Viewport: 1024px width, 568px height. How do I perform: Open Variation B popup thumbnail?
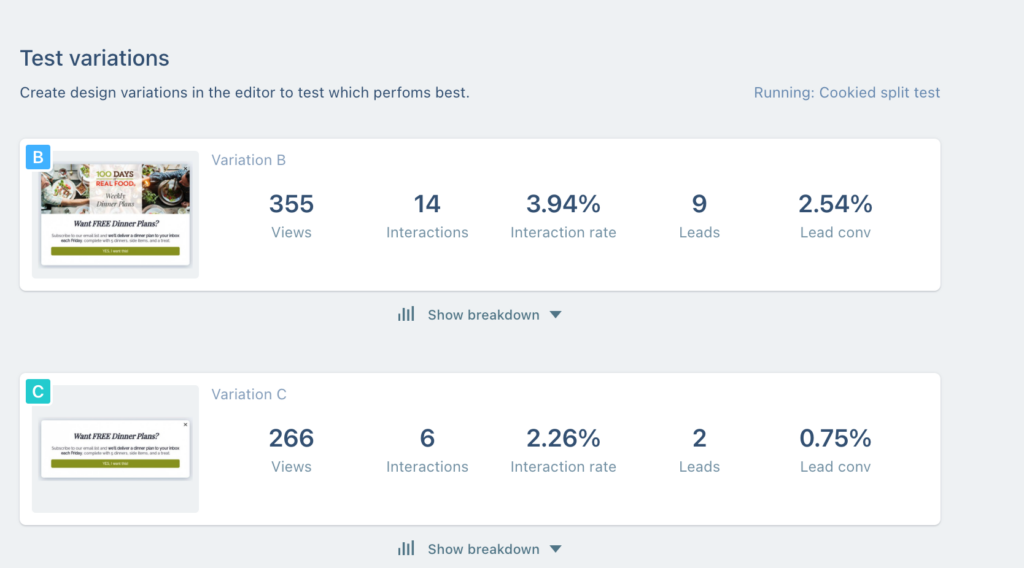[115, 214]
